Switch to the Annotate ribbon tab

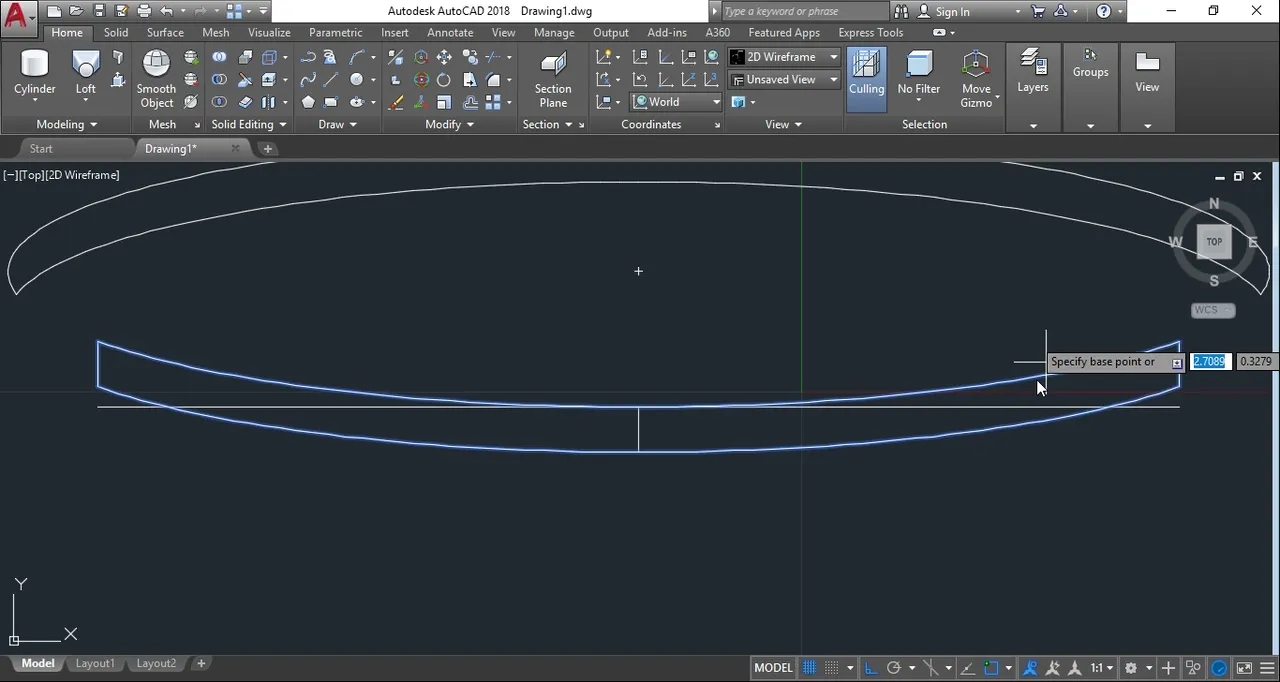[x=450, y=32]
